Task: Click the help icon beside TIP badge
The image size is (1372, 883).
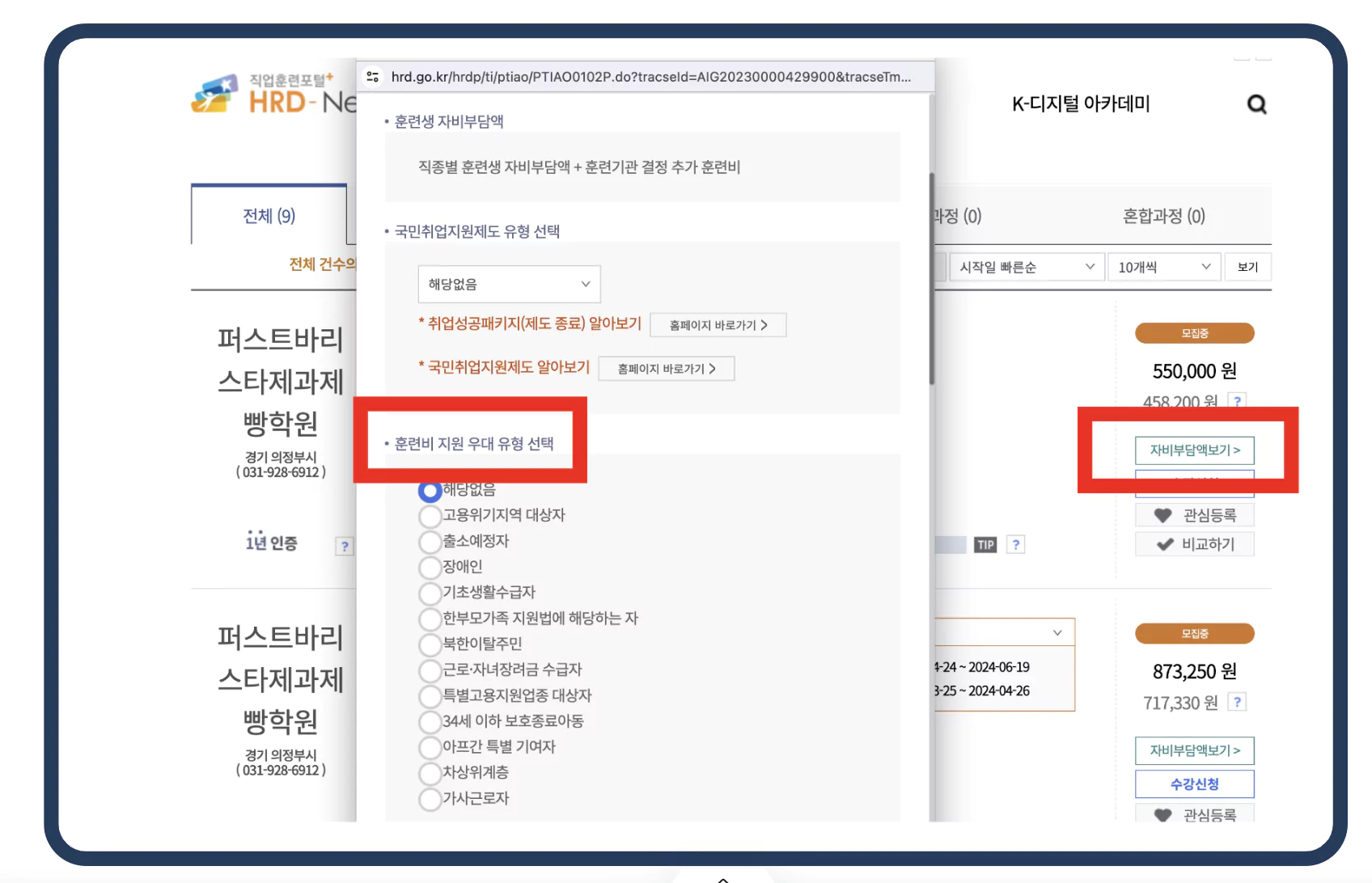Action: [1016, 545]
